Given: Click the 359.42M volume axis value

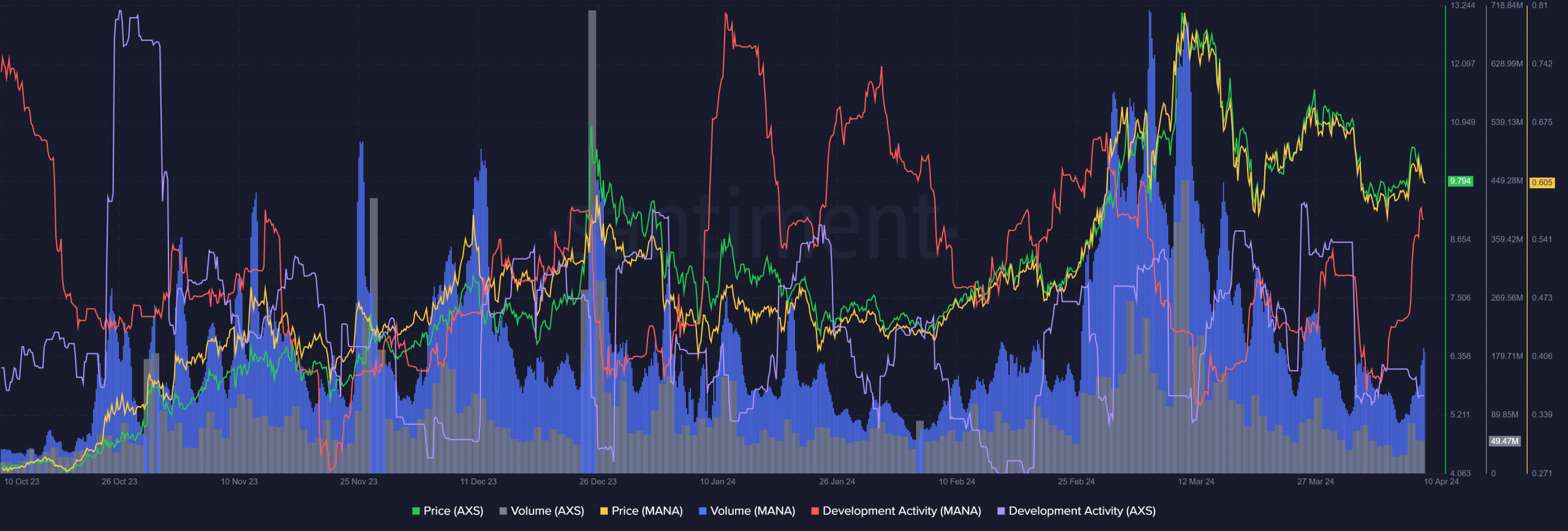Looking at the screenshot, I should (1507, 239).
